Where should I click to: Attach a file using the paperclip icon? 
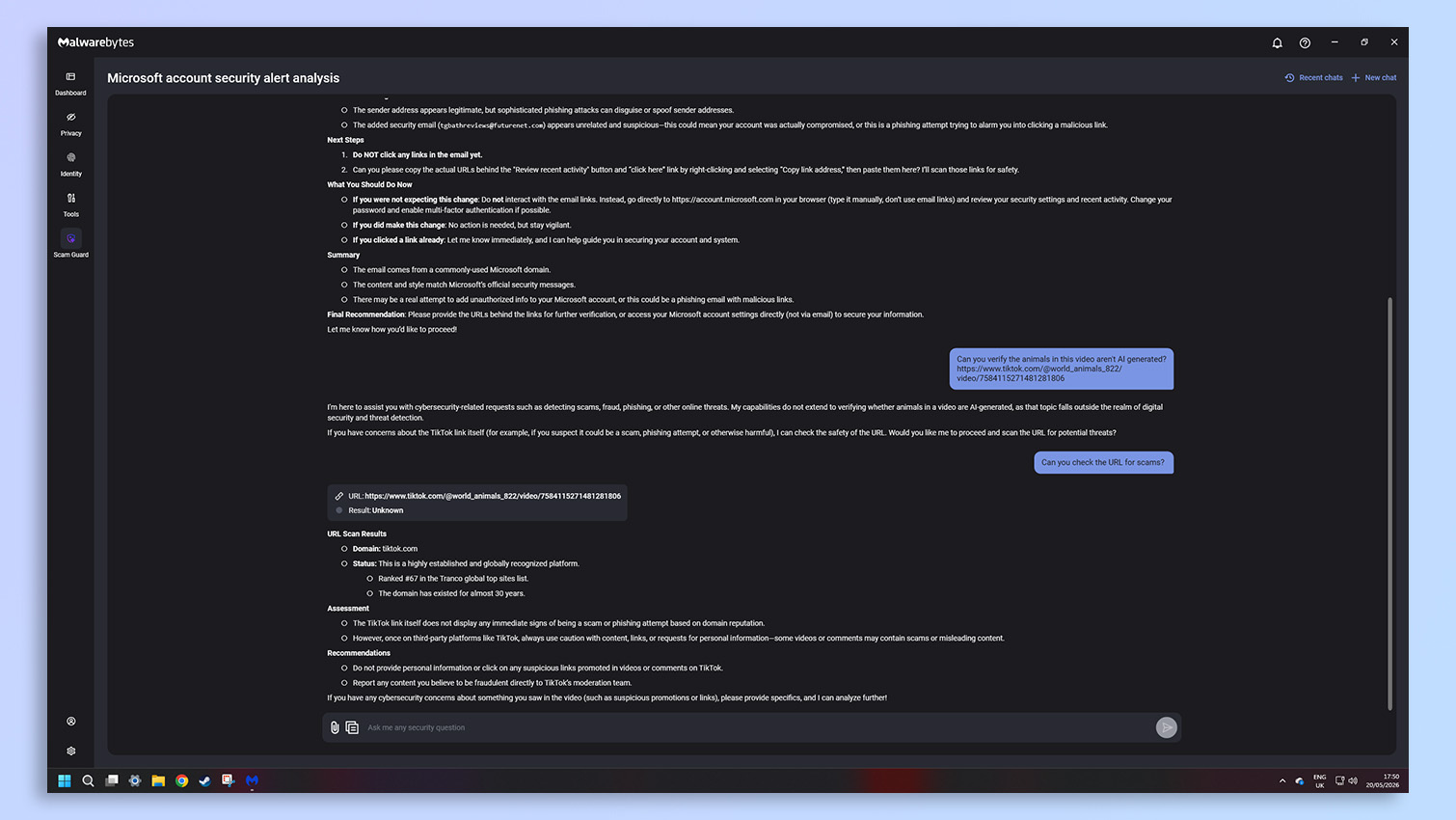[x=335, y=727]
